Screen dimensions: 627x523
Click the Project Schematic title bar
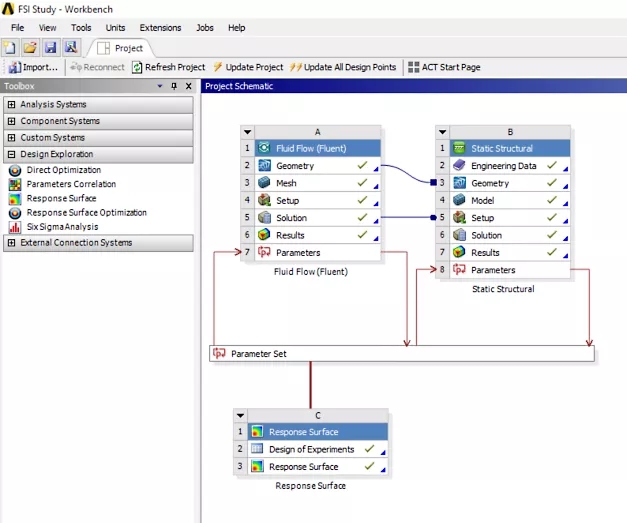414,86
